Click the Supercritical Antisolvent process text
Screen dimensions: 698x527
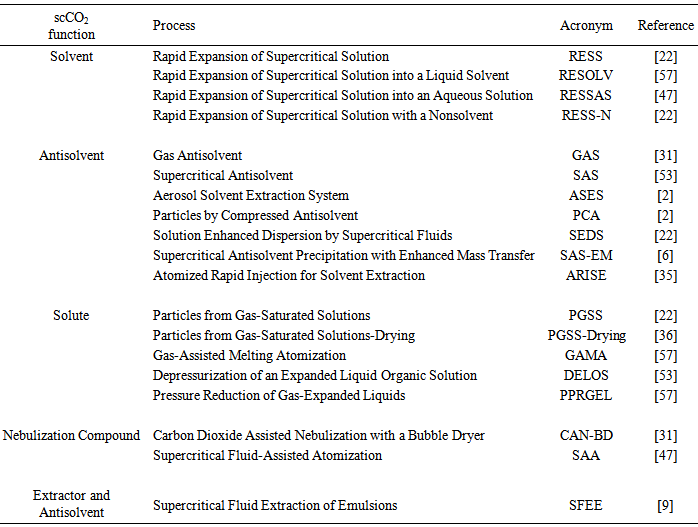pos(223,176)
